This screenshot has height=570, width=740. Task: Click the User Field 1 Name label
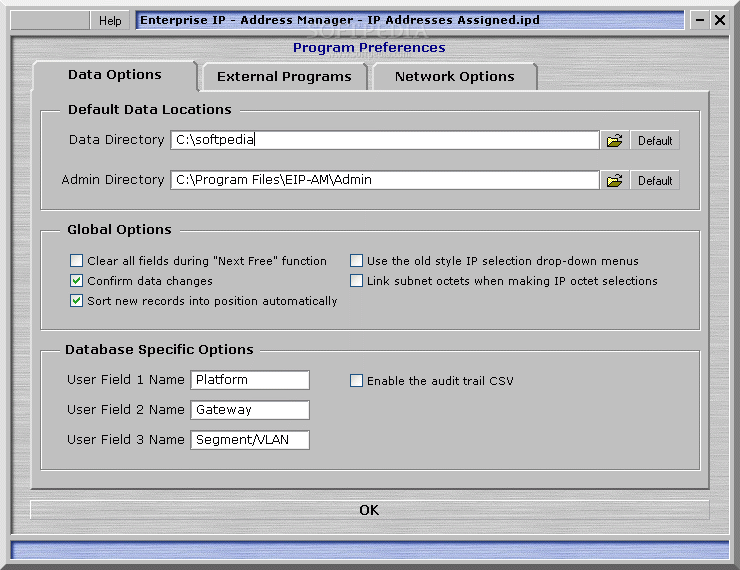126,380
